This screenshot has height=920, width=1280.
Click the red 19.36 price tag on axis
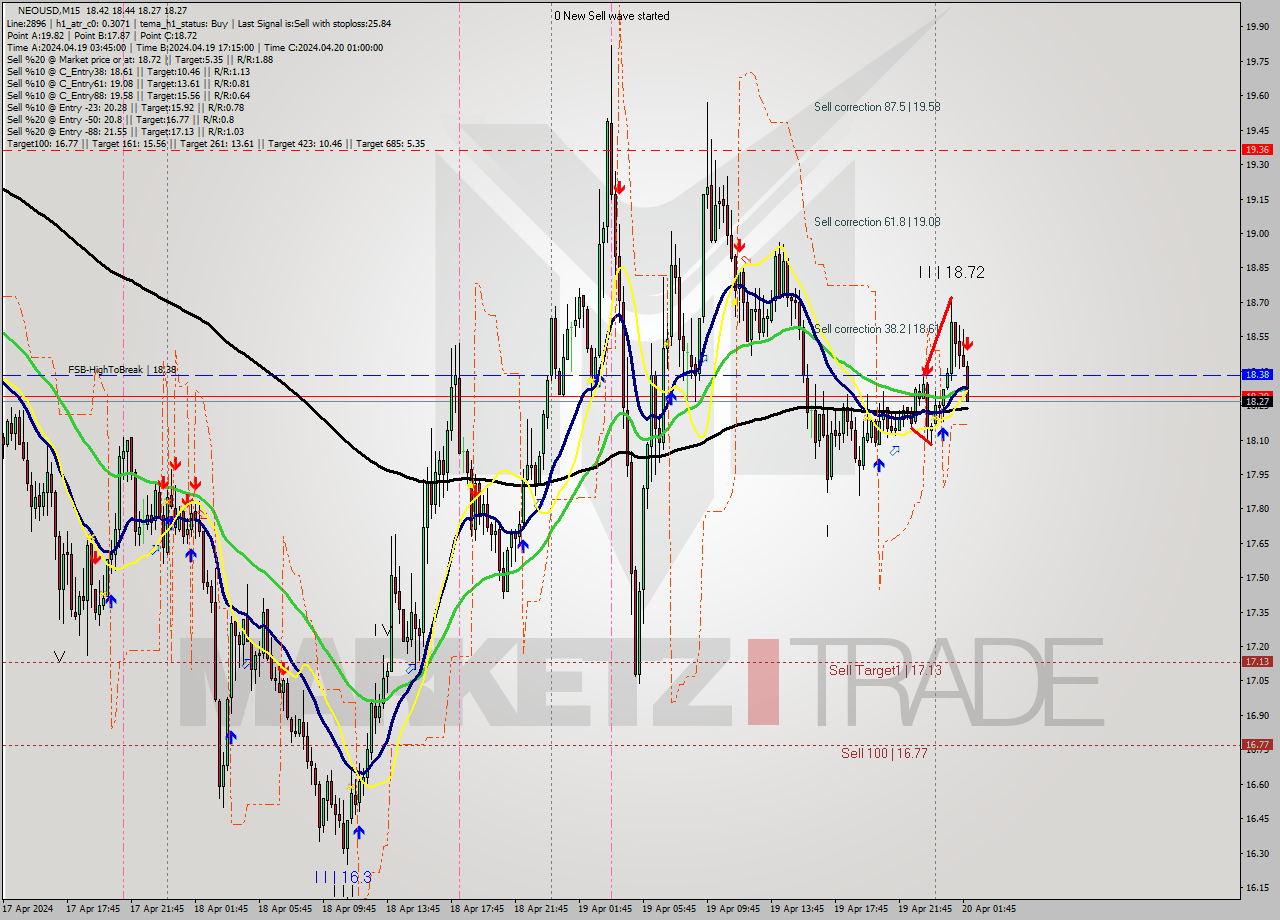click(x=1257, y=149)
